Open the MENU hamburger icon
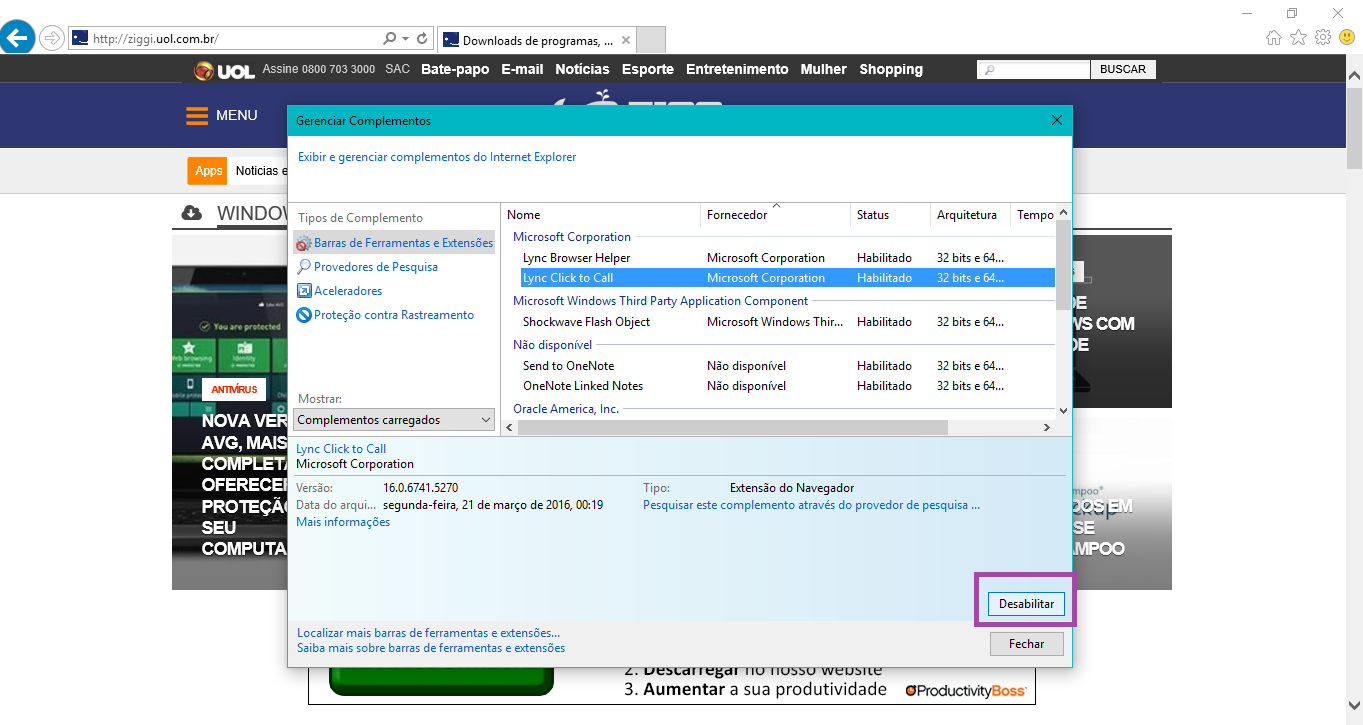This screenshot has height=725, width=1363. pos(197,116)
